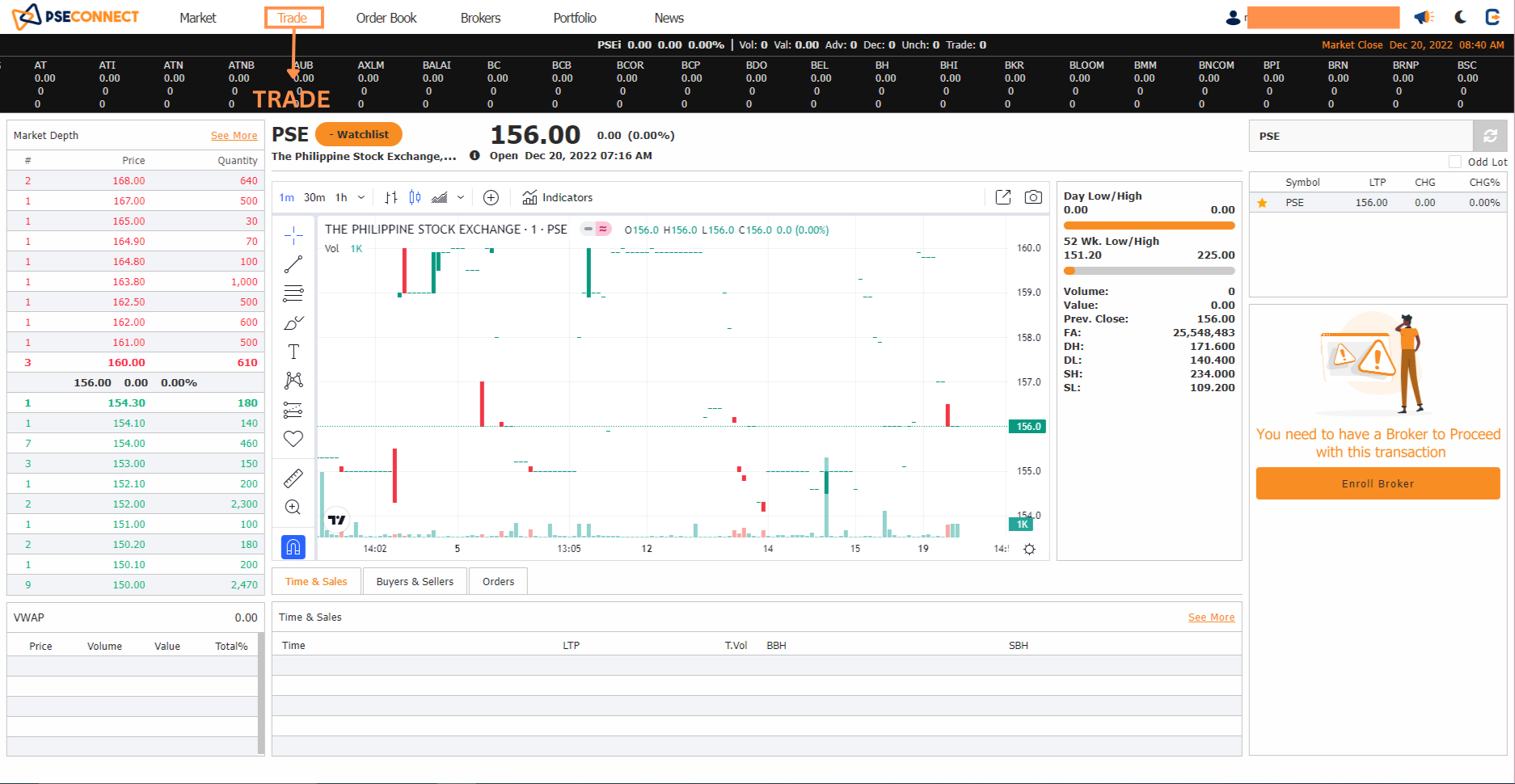The width and height of the screenshot is (1515, 784).
Task: Expand the crosshair cursor options
Action: 293,234
